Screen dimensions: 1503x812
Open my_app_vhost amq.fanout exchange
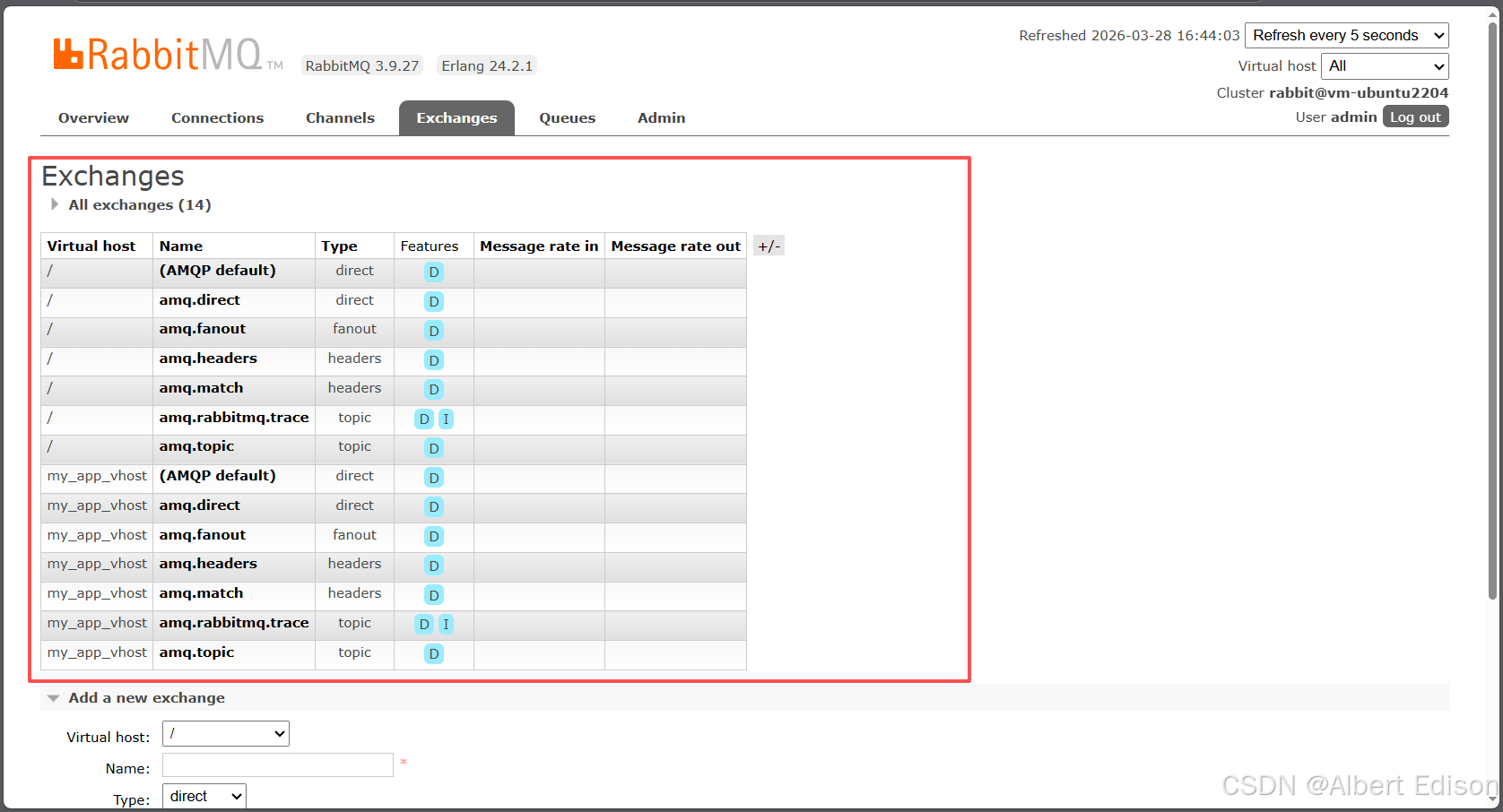click(x=203, y=535)
